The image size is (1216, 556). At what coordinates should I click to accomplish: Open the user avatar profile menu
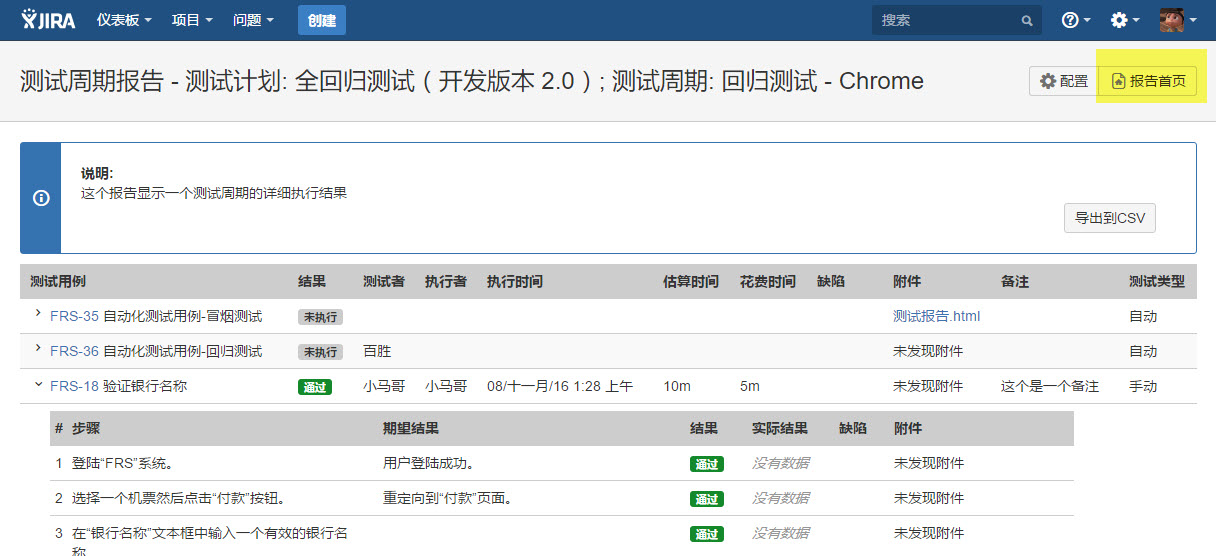1177,20
